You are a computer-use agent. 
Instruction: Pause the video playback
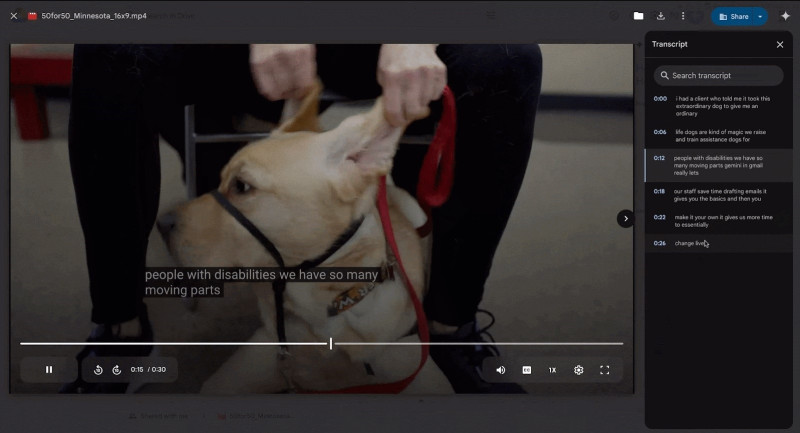[49, 370]
